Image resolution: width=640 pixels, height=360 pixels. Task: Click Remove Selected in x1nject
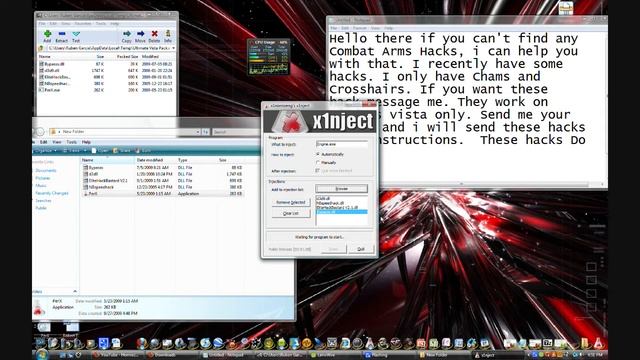291,202
